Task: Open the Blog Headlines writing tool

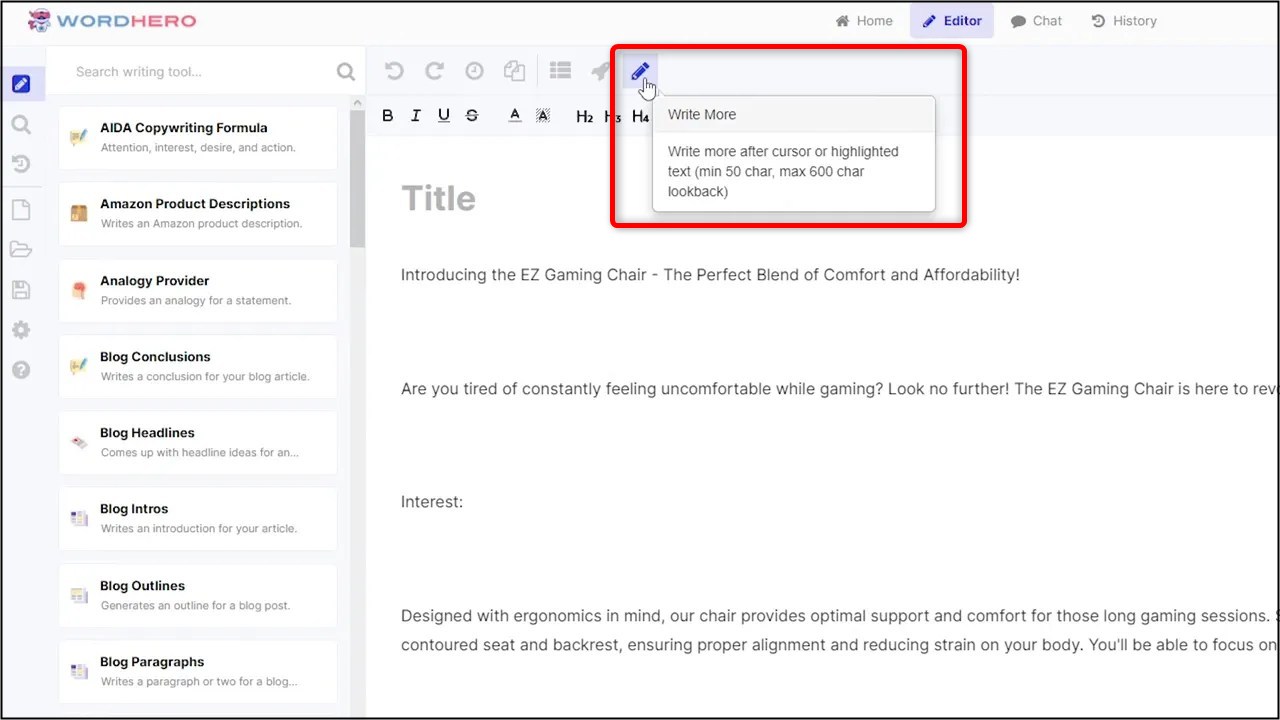Action: pos(197,442)
